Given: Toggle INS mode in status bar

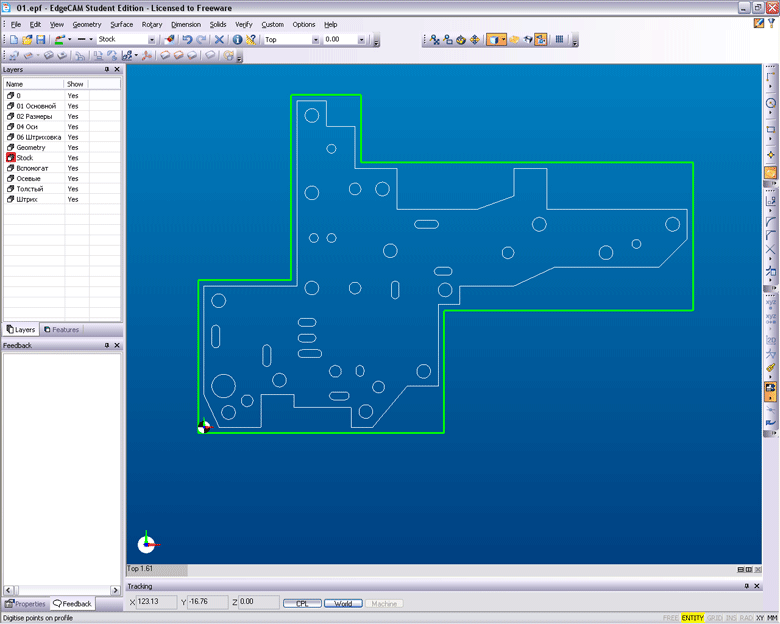Looking at the screenshot, I should 731,618.
